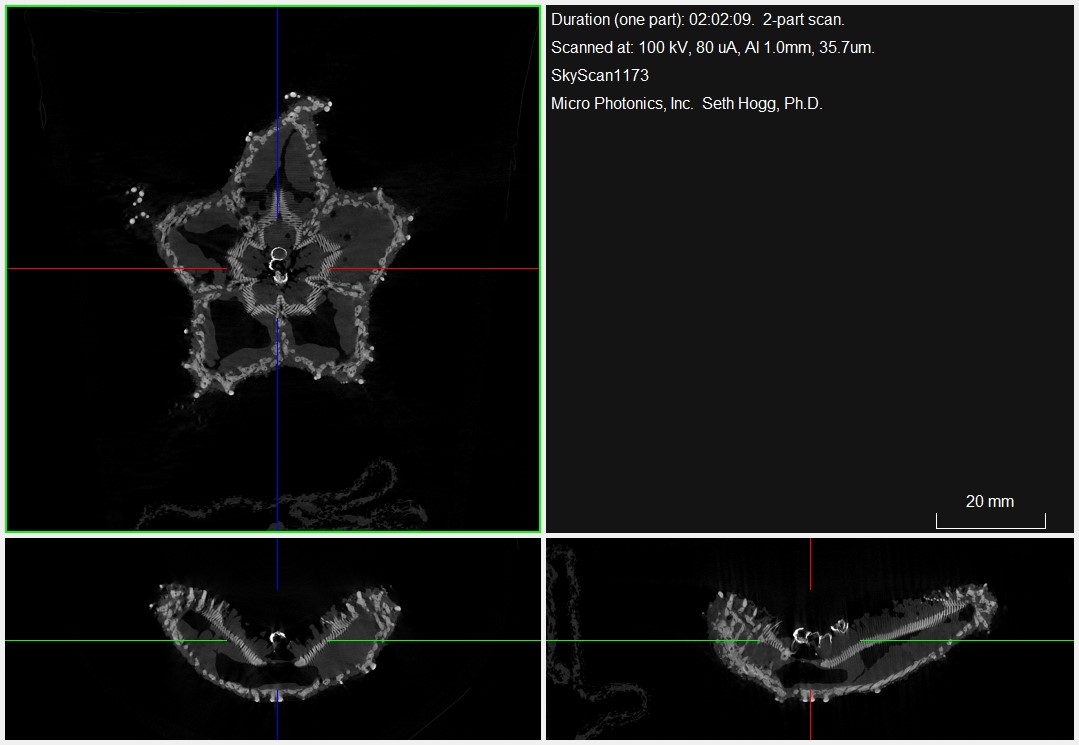Click the 20 mm scale bar
This screenshot has width=1079, height=745.
(990, 521)
